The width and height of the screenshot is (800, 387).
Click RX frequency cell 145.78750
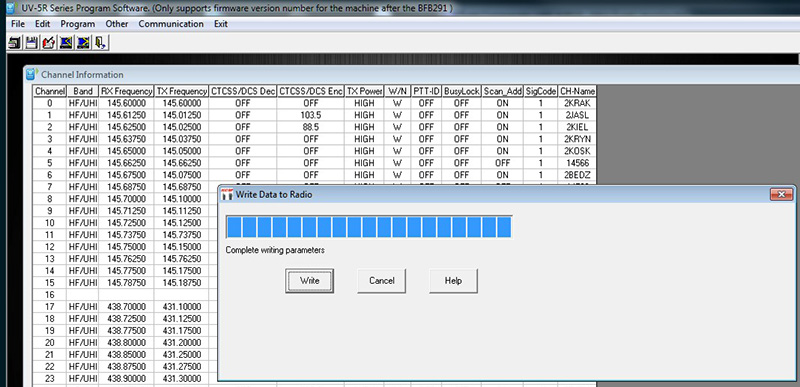[126, 283]
